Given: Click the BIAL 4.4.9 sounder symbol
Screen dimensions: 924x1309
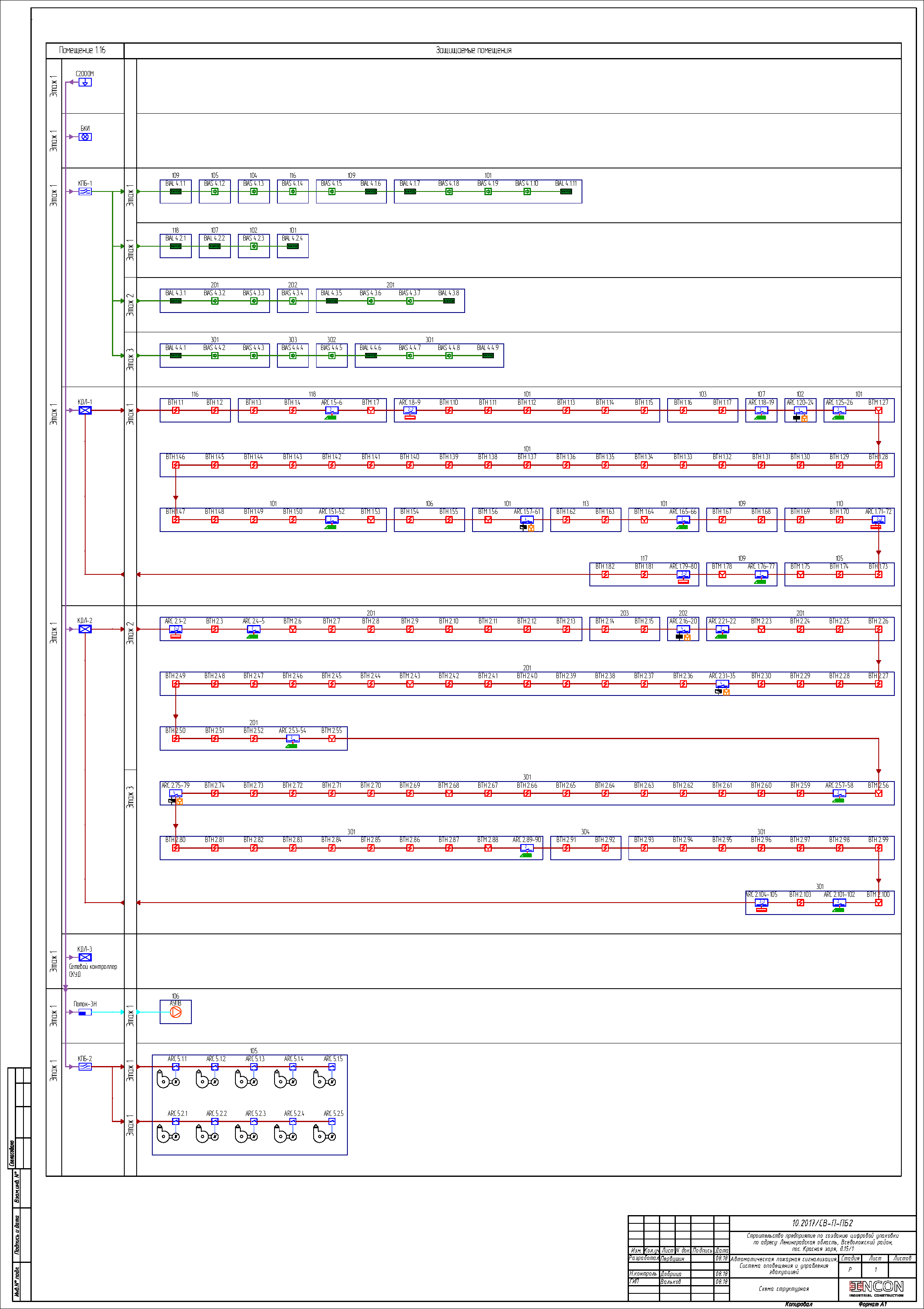Looking at the screenshot, I should tap(488, 356).
